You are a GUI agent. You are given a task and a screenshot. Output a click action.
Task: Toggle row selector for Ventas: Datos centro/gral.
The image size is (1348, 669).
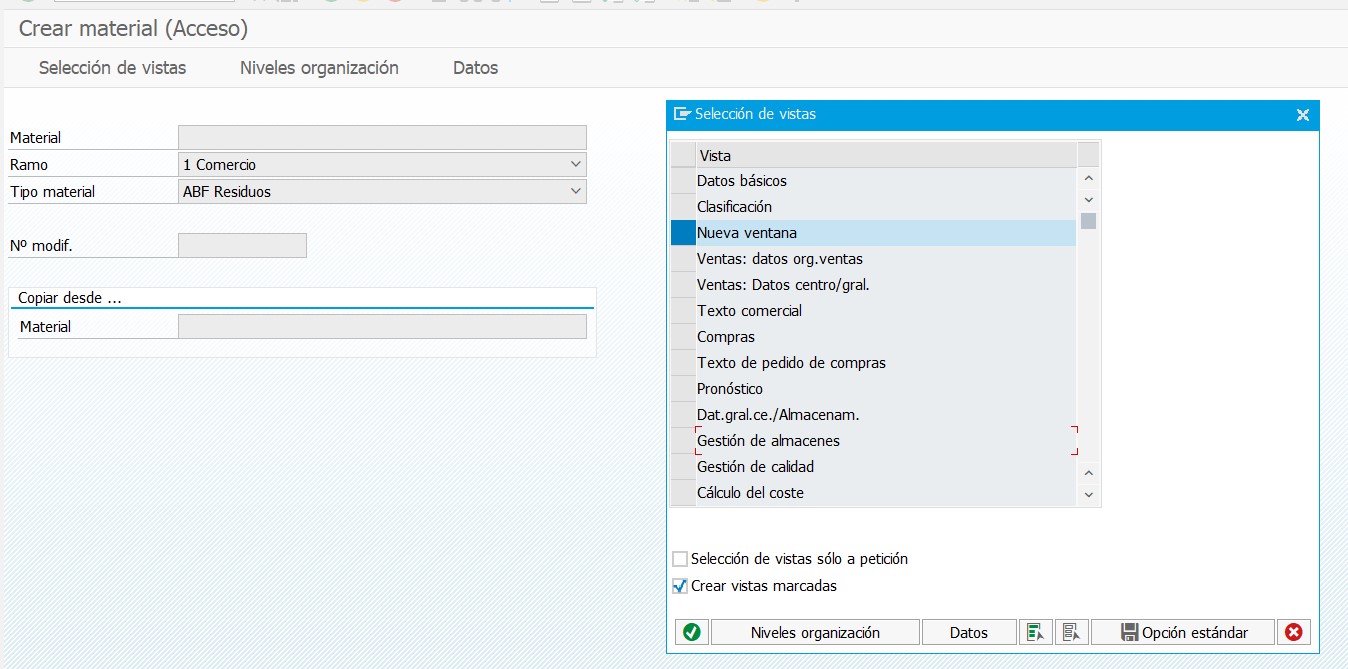682,285
